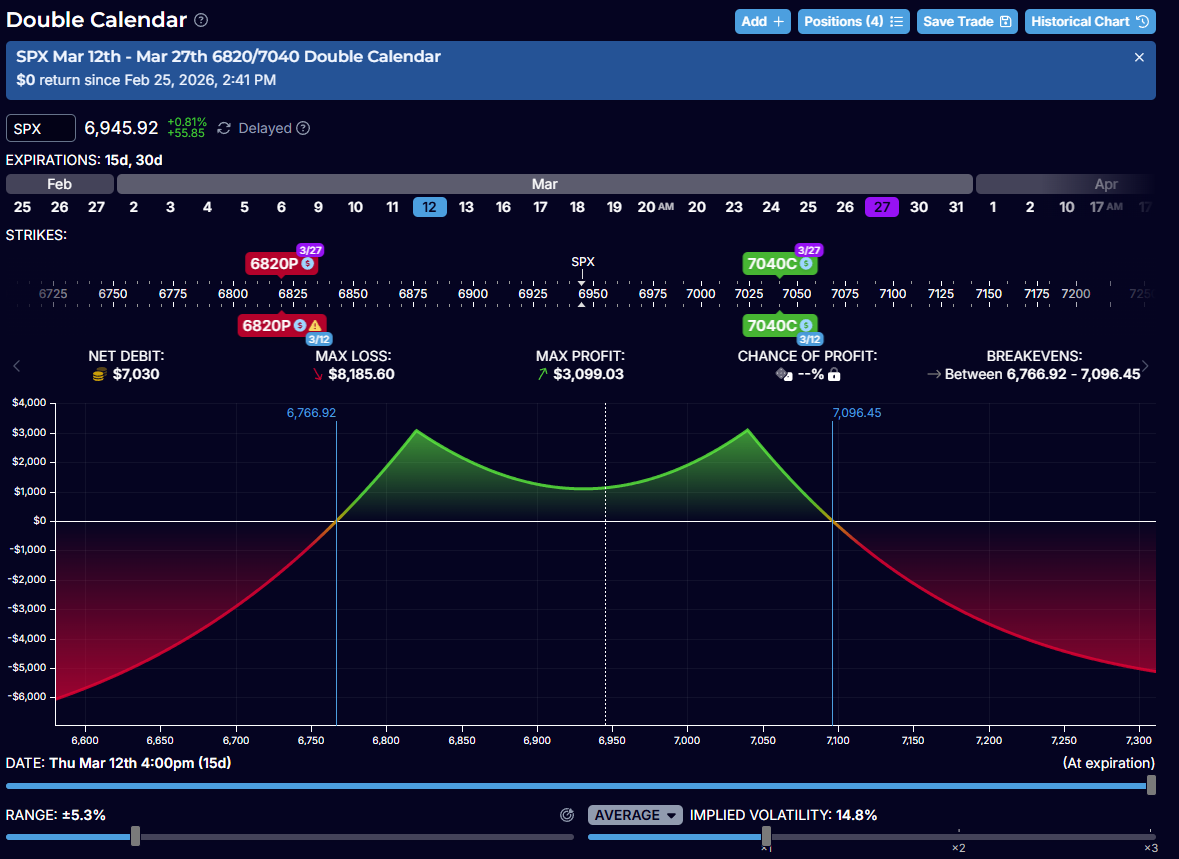Viewport: 1179px width, 859px height.
Task: Select expiration date Mar 6
Action: tap(281, 207)
